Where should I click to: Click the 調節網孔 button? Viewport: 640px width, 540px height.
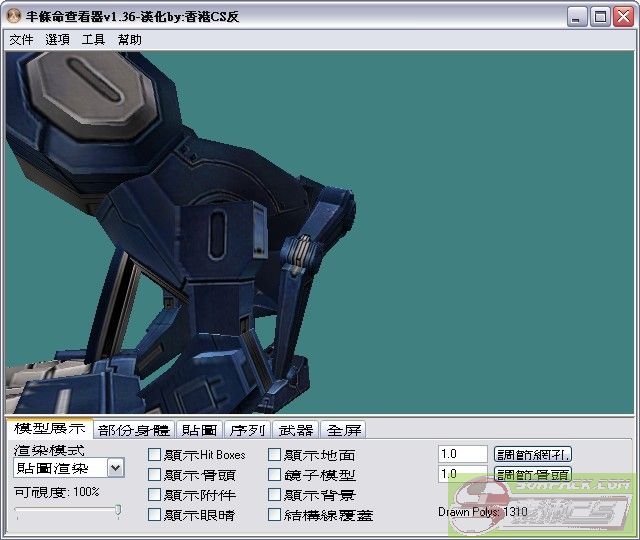pyautogui.click(x=533, y=454)
